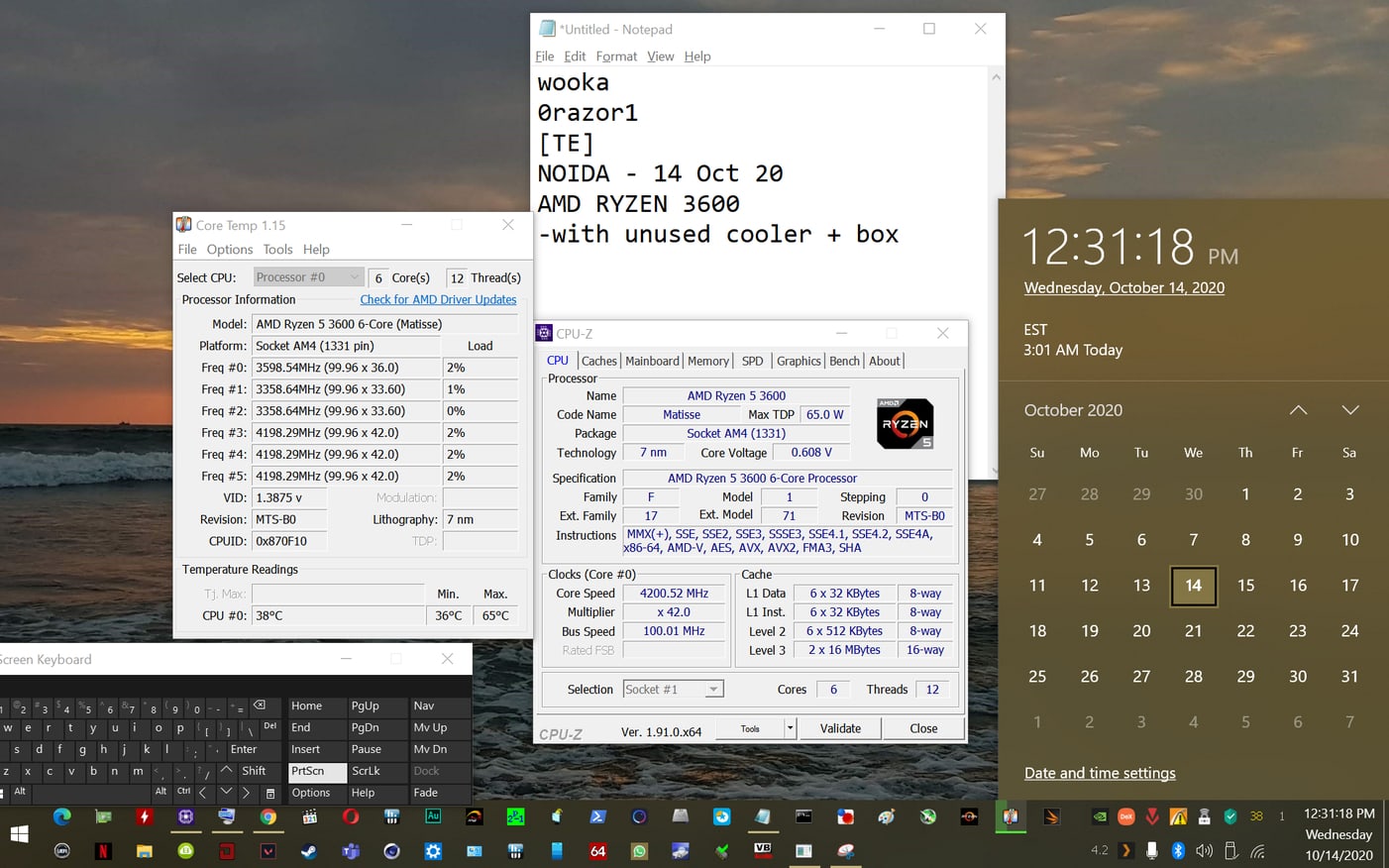The height and width of the screenshot is (868, 1389).
Task: Open the blue Settings gear on taskbar
Action: [x=433, y=851]
